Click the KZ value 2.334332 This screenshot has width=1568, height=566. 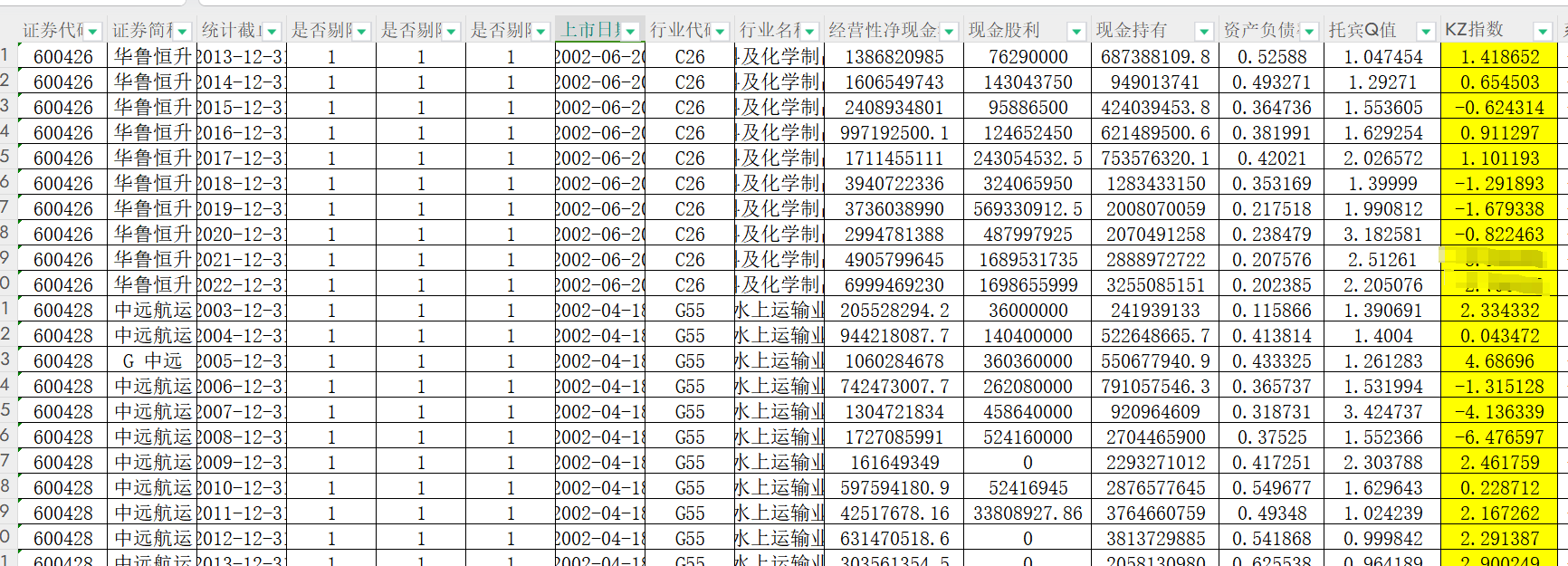click(x=1499, y=310)
